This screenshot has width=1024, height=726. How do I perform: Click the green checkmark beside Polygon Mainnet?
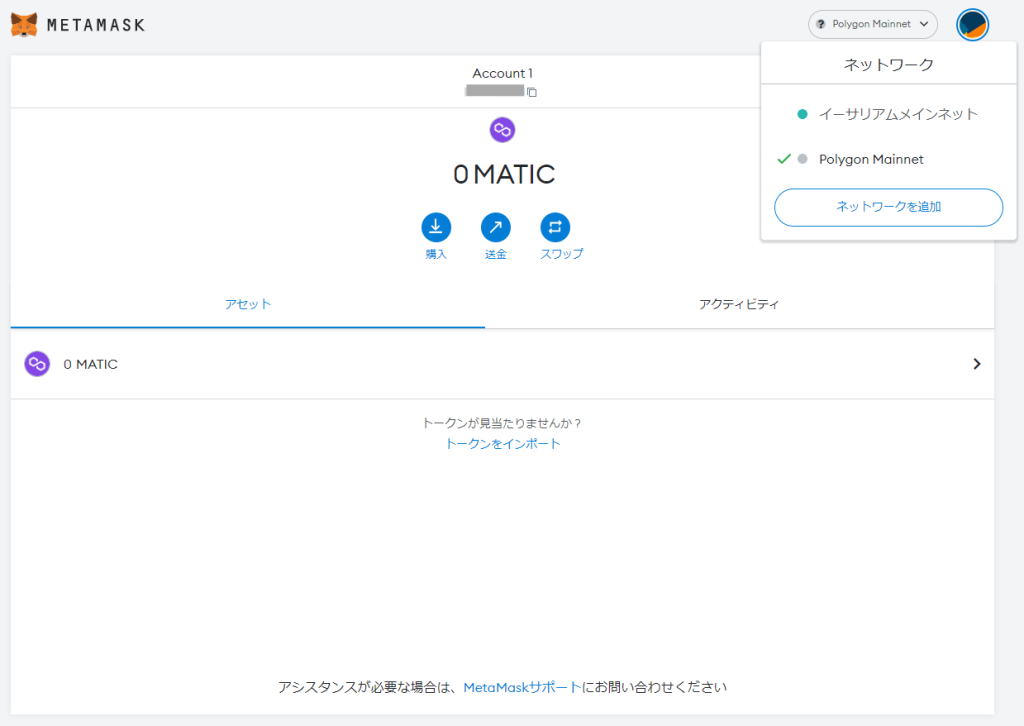pos(784,159)
